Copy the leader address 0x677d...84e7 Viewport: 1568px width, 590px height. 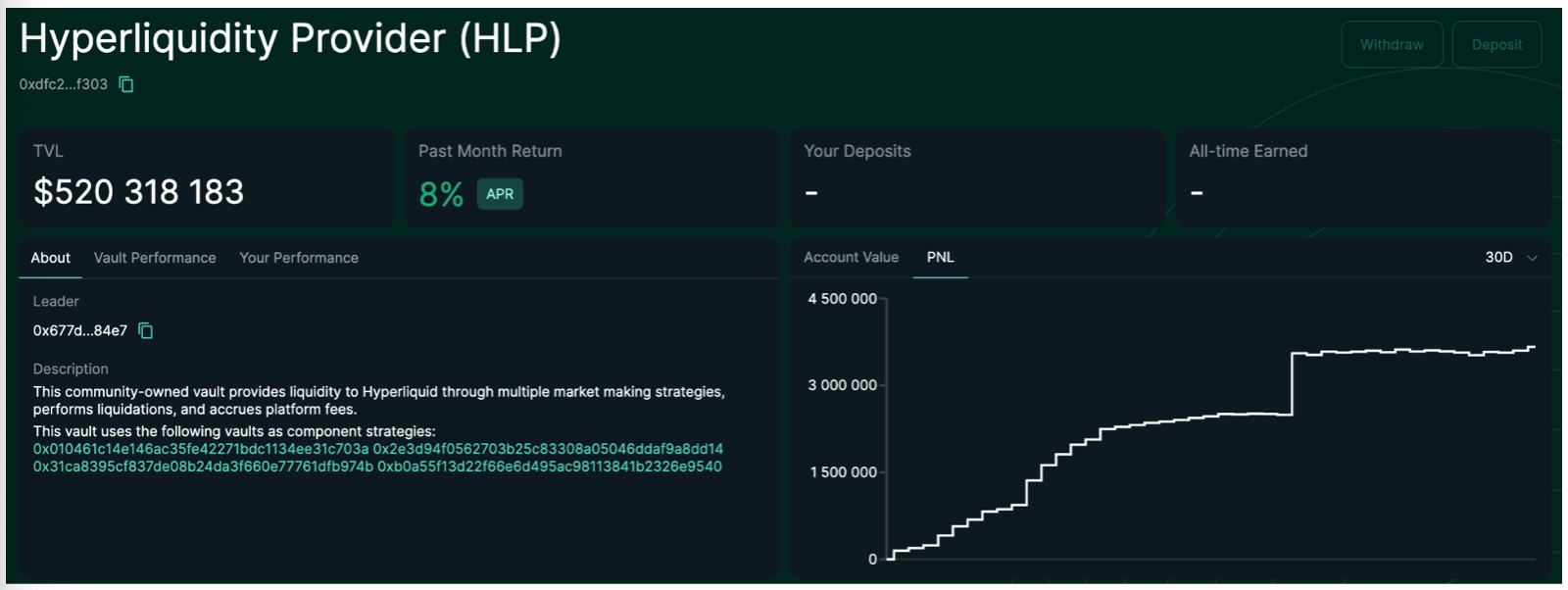(146, 331)
